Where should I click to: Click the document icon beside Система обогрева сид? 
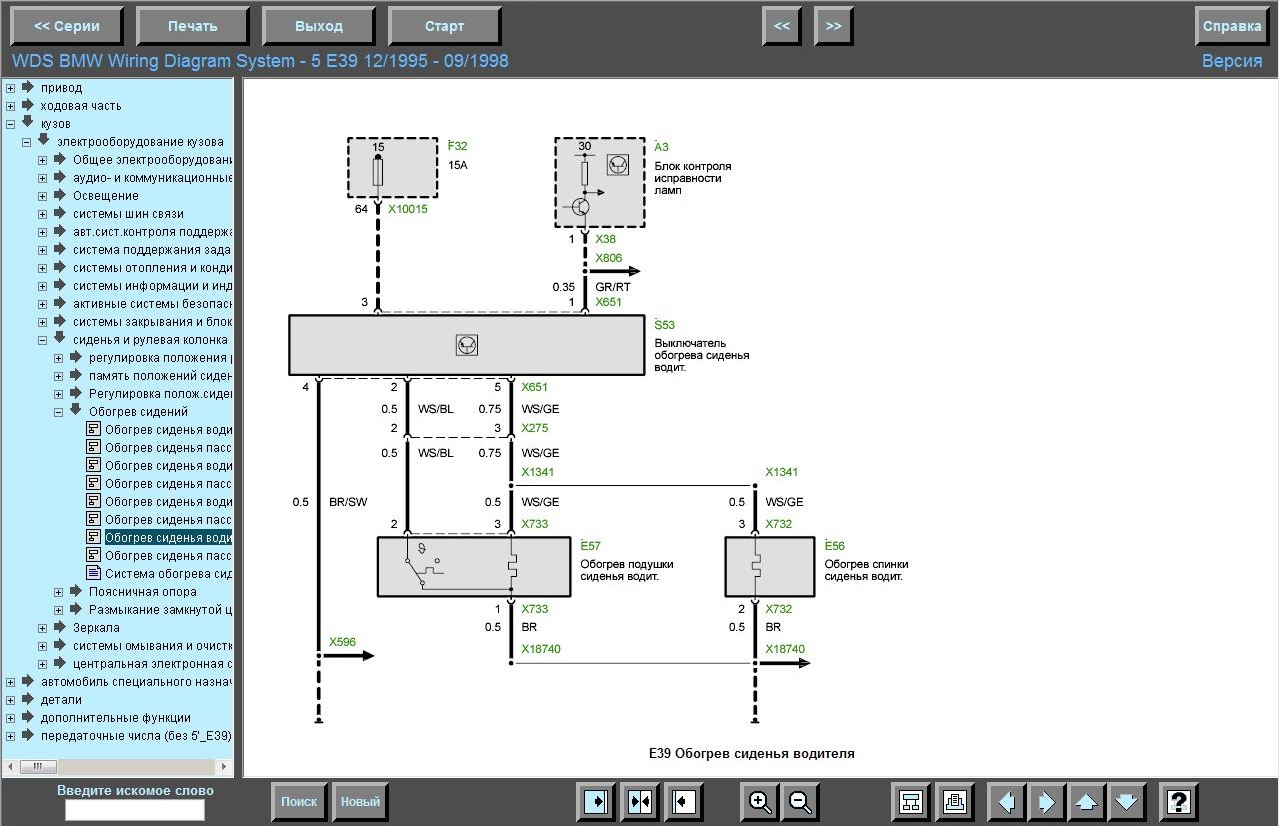[x=94, y=573]
